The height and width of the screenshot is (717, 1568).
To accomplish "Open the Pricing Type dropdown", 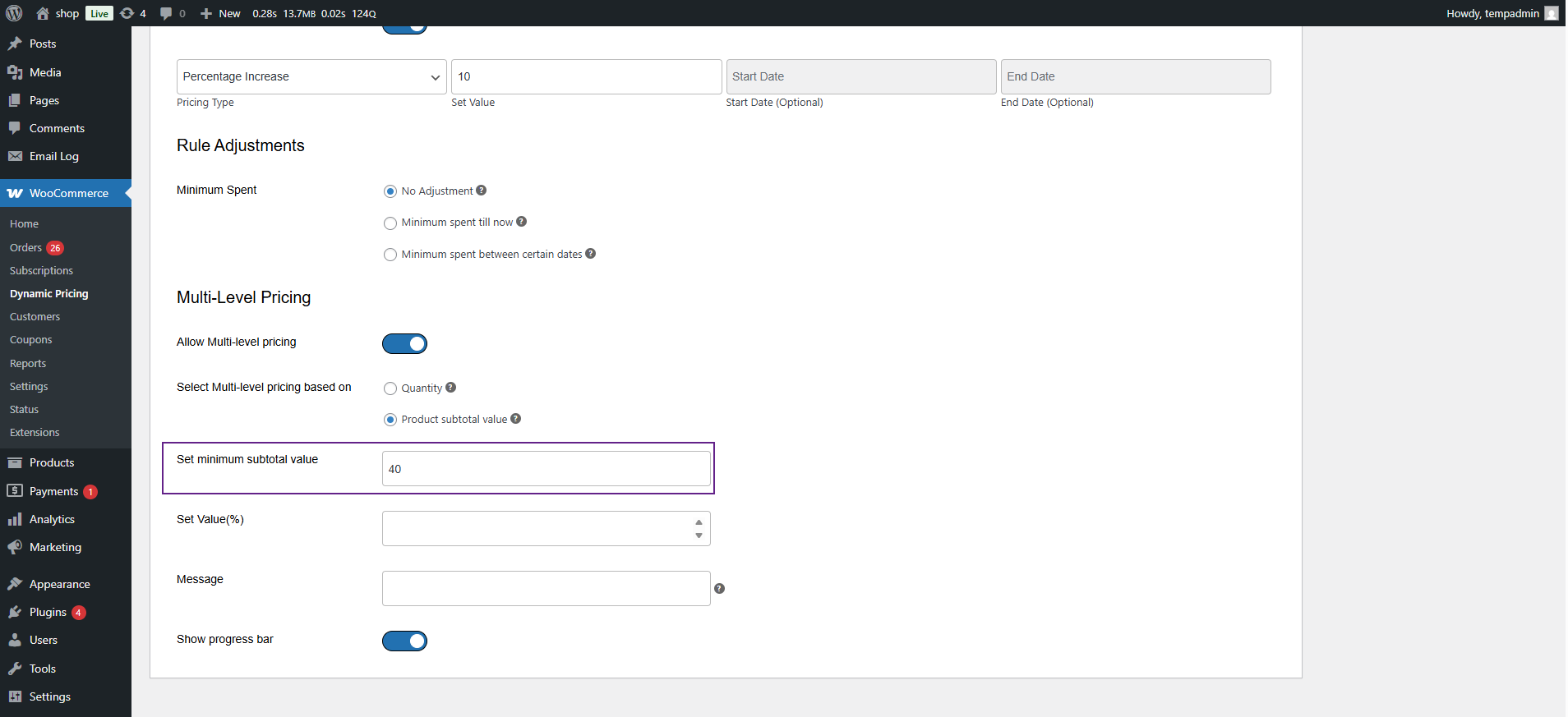I will pos(311,76).
